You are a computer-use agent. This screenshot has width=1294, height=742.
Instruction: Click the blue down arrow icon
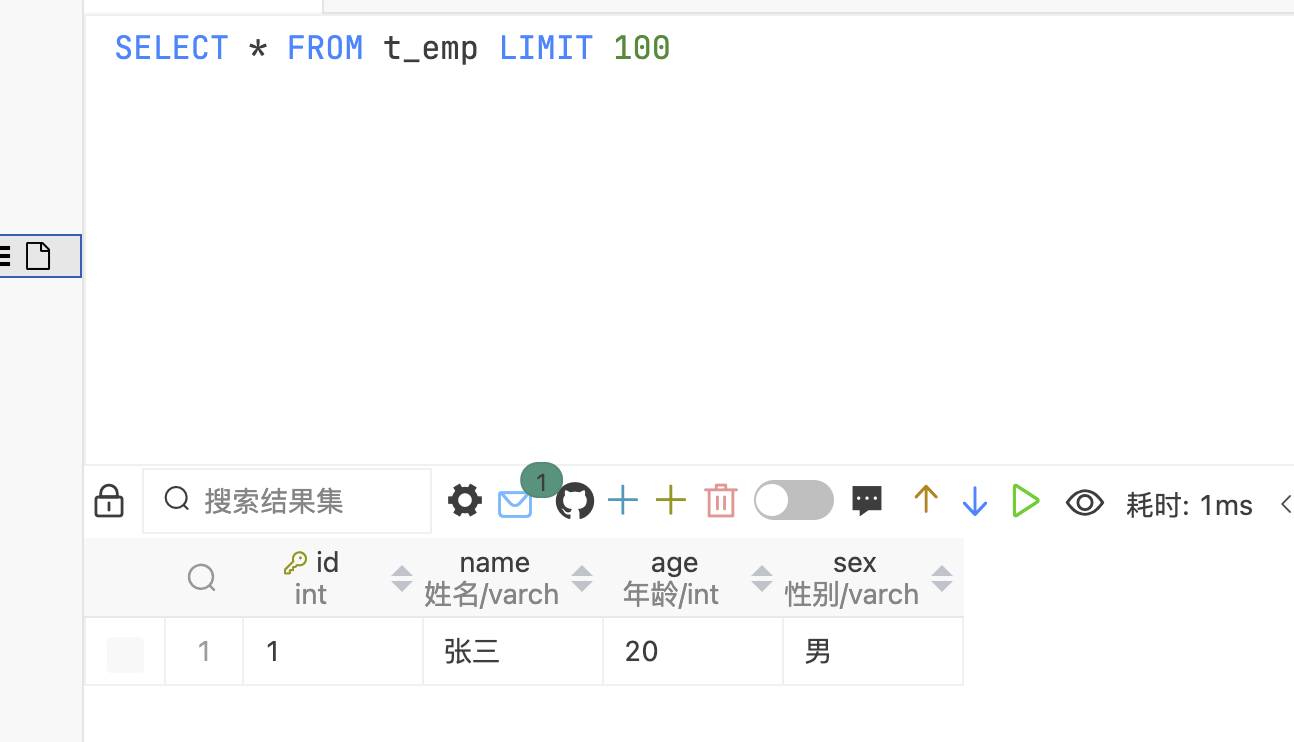pos(975,501)
